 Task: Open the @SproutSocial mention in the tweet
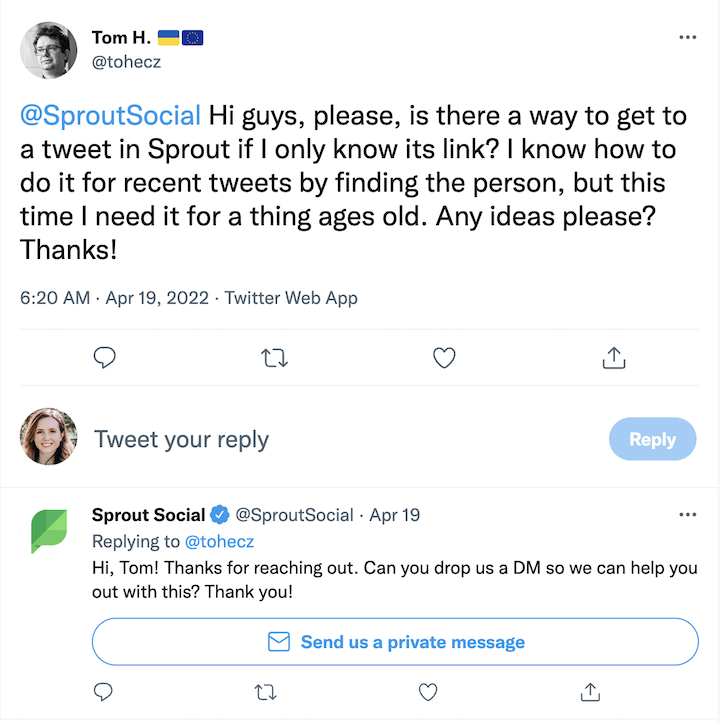111,116
